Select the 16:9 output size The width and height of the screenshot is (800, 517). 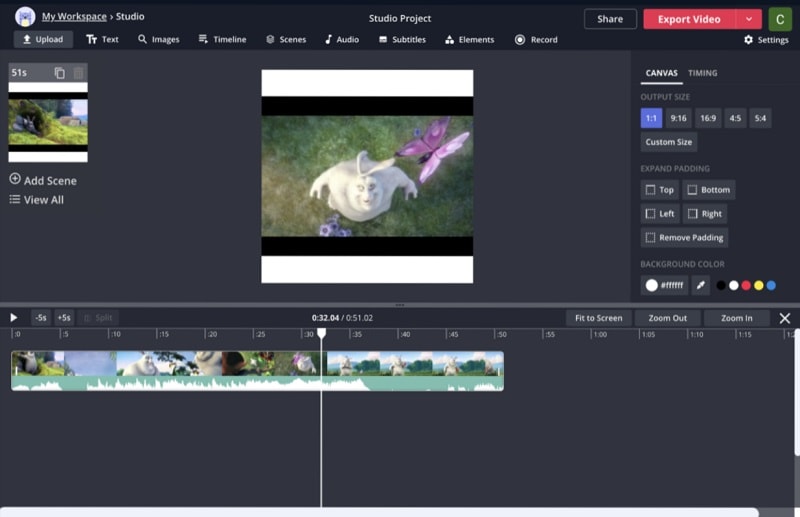tap(708, 118)
